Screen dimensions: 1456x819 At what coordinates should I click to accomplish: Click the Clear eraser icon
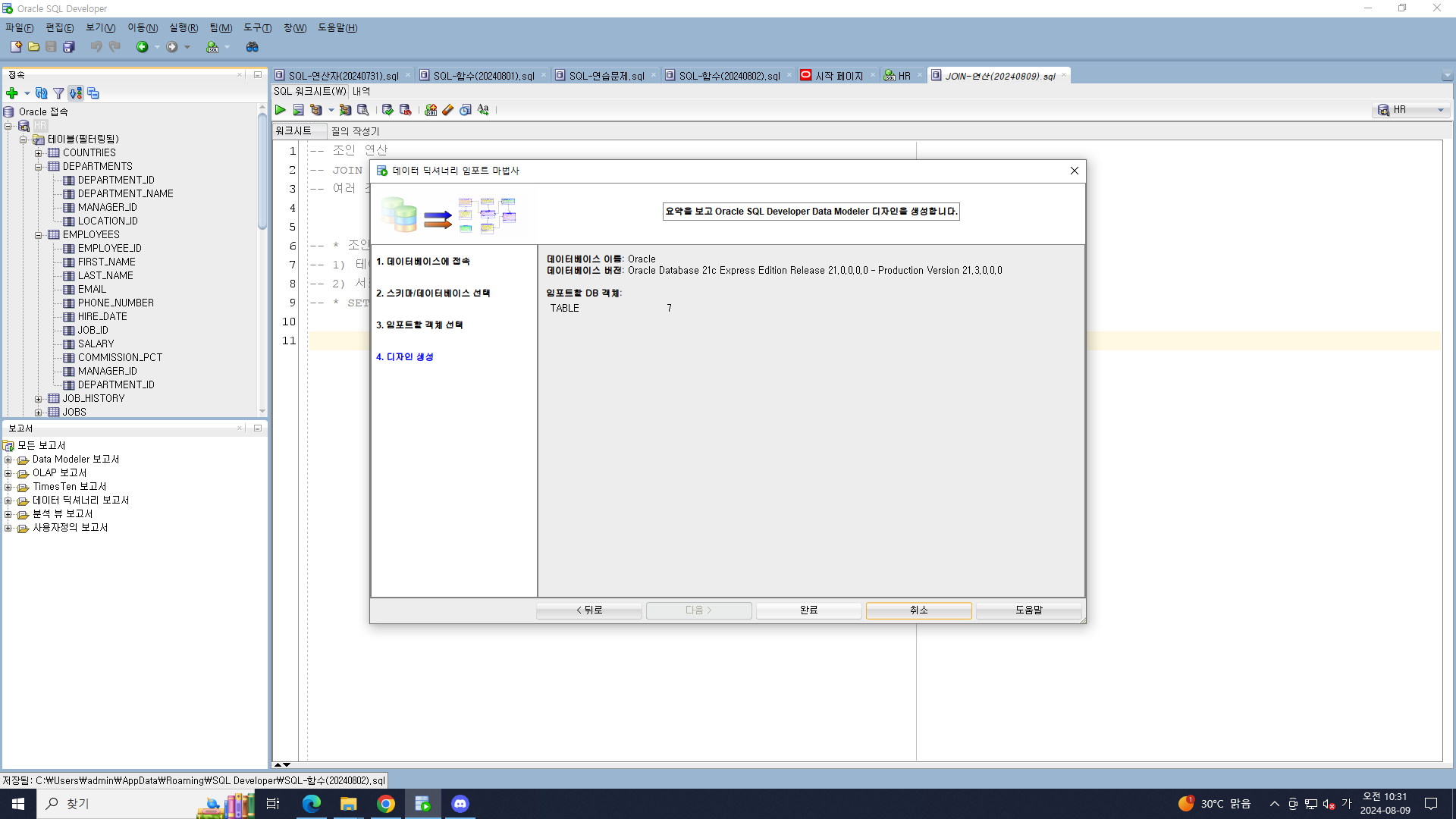point(448,110)
